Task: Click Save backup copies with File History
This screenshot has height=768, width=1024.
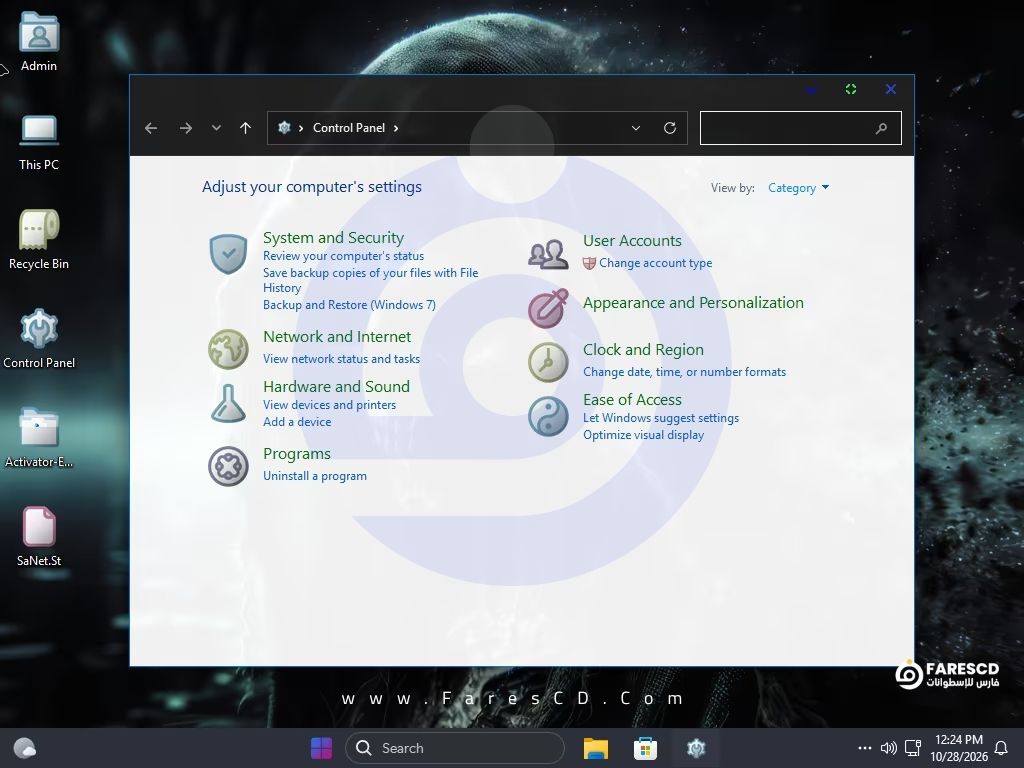Action: [x=370, y=280]
